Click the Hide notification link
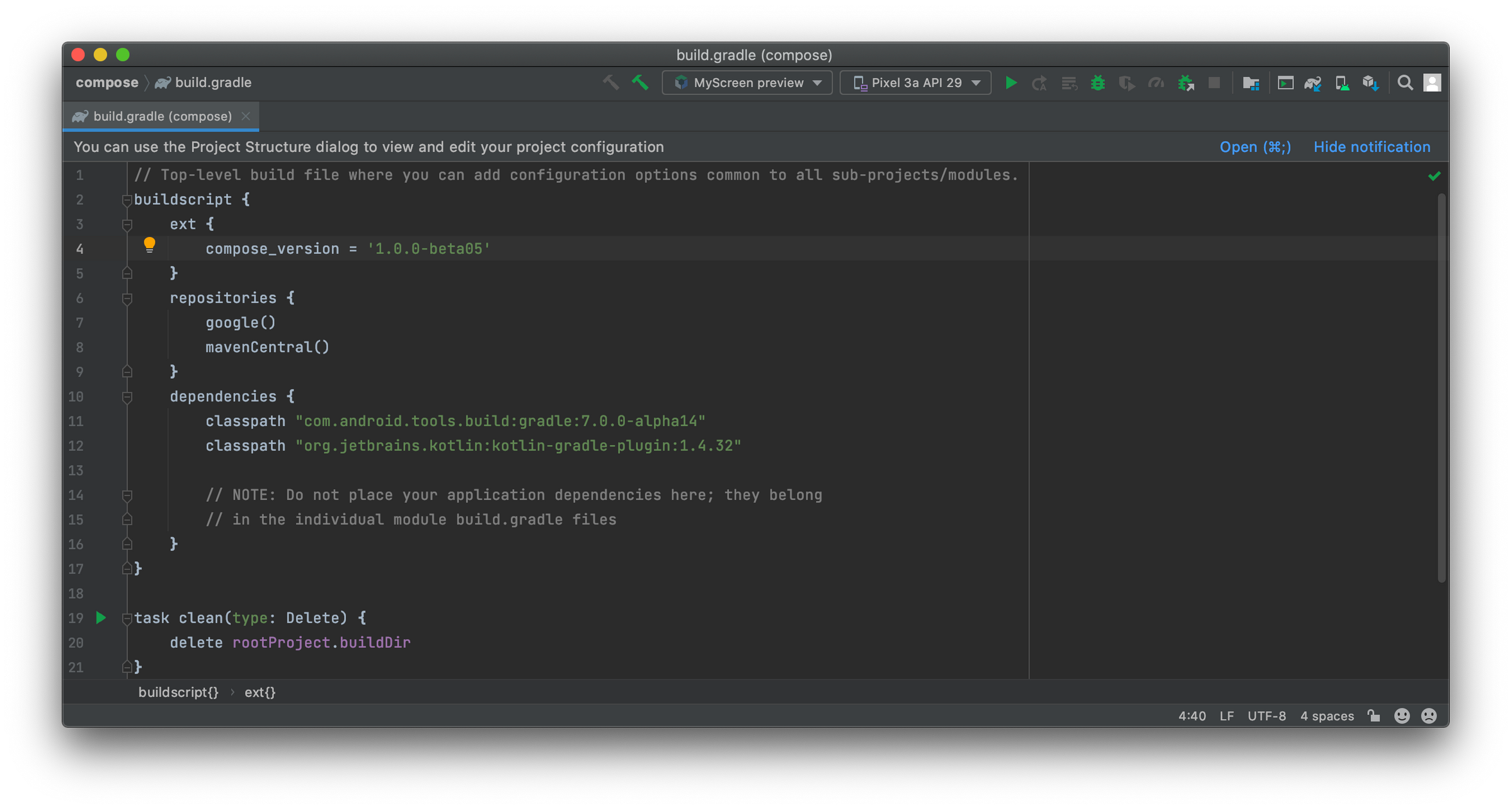Viewport: 1512px width, 810px height. (1372, 147)
